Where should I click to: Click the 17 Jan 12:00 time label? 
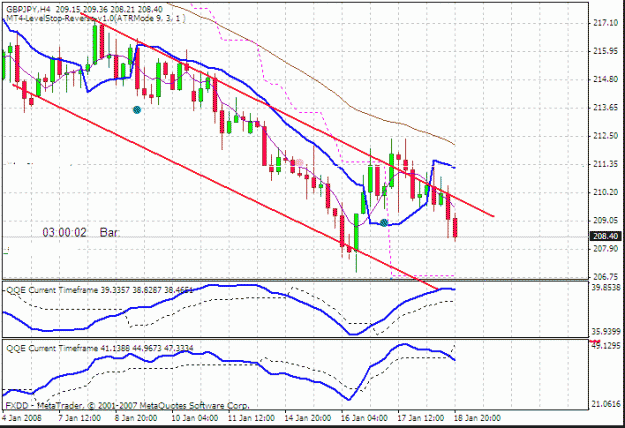tap(421, 418)
